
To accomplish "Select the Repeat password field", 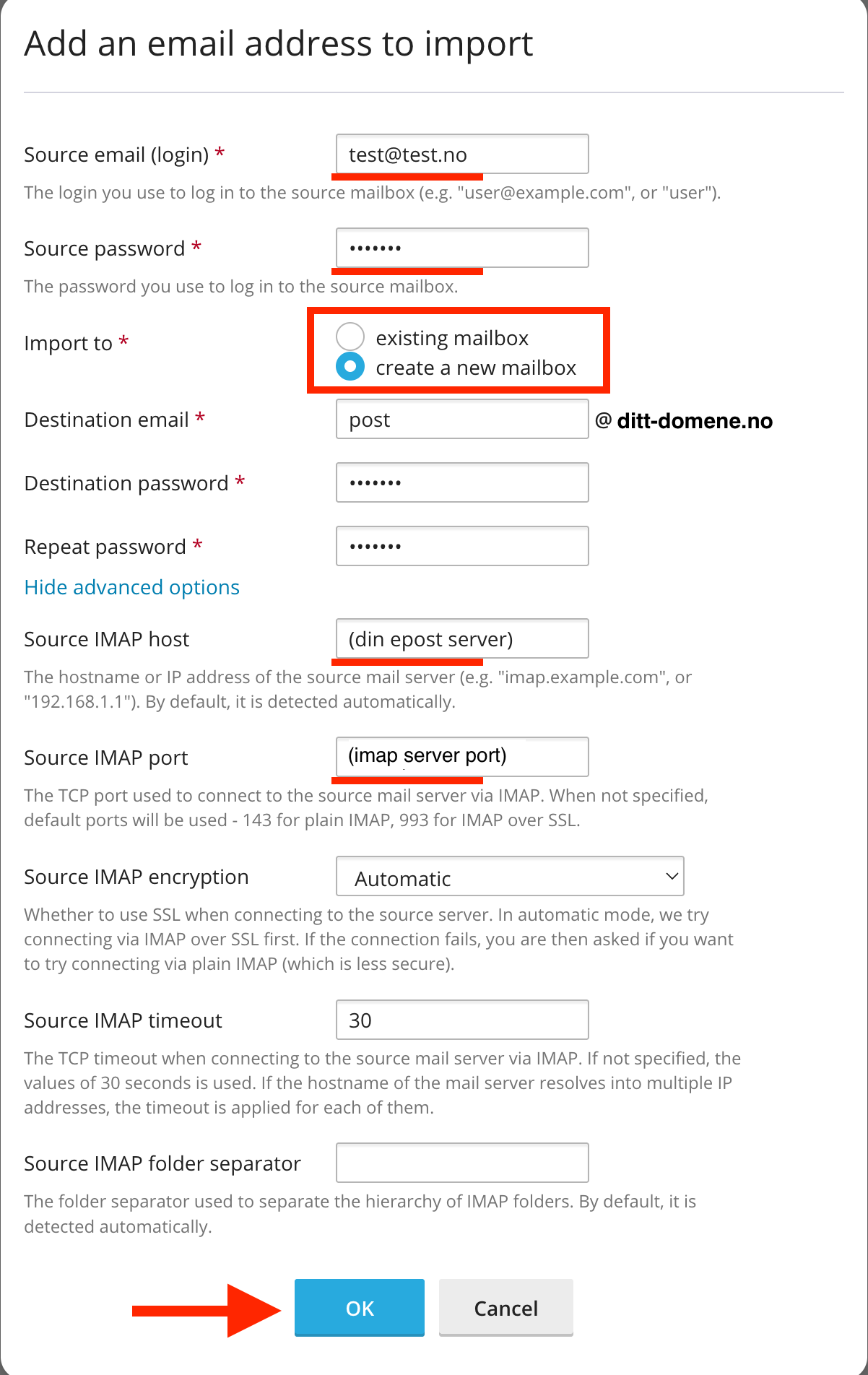I will tap(461, 545).
